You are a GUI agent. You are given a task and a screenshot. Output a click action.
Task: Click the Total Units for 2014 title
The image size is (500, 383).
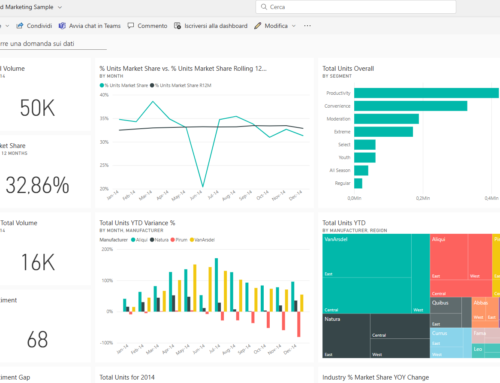coord(127,377)
